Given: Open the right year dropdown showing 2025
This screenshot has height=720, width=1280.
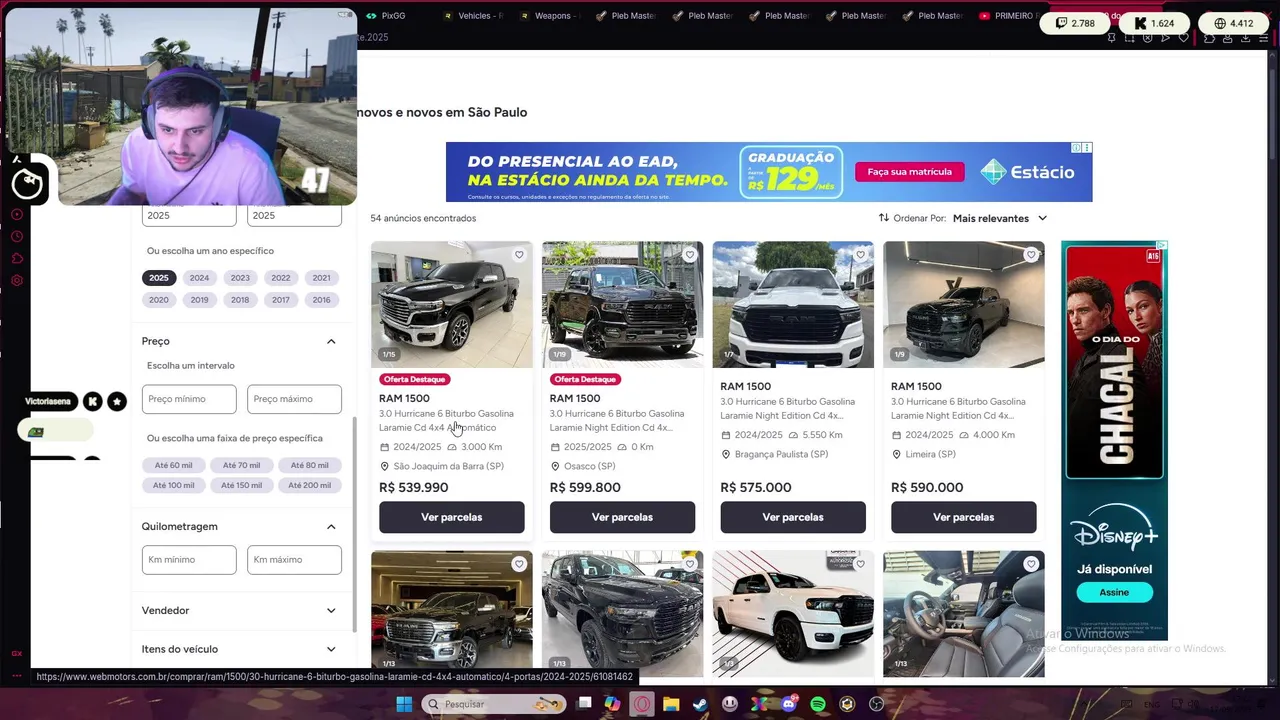Looking at the screenshot, I should tap(294, 215).
